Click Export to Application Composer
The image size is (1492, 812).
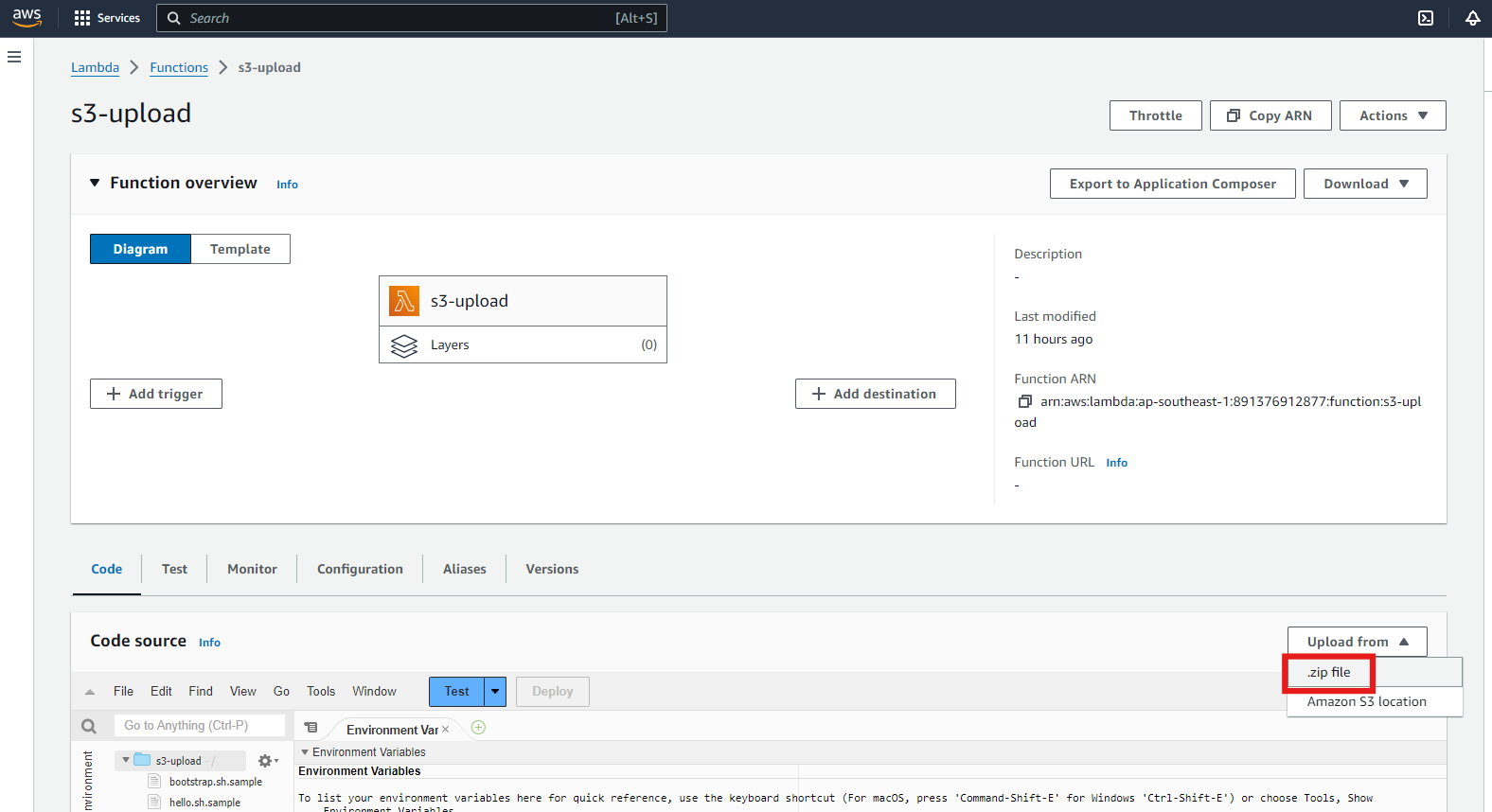pos(1173,184)
